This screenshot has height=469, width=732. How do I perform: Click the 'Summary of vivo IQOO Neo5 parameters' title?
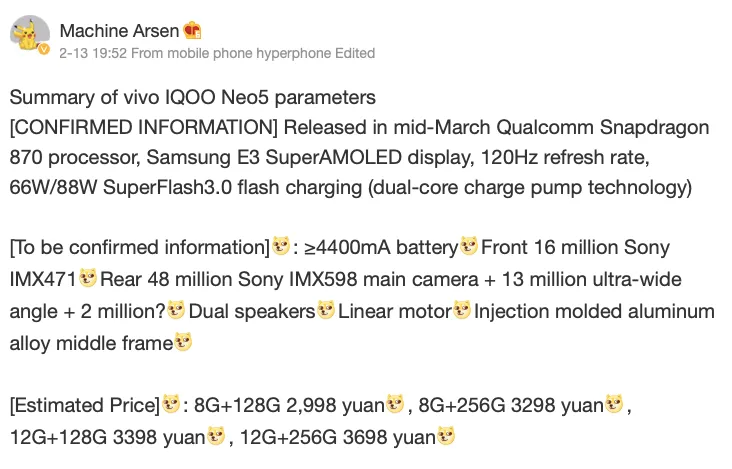(x=192, y=97)
